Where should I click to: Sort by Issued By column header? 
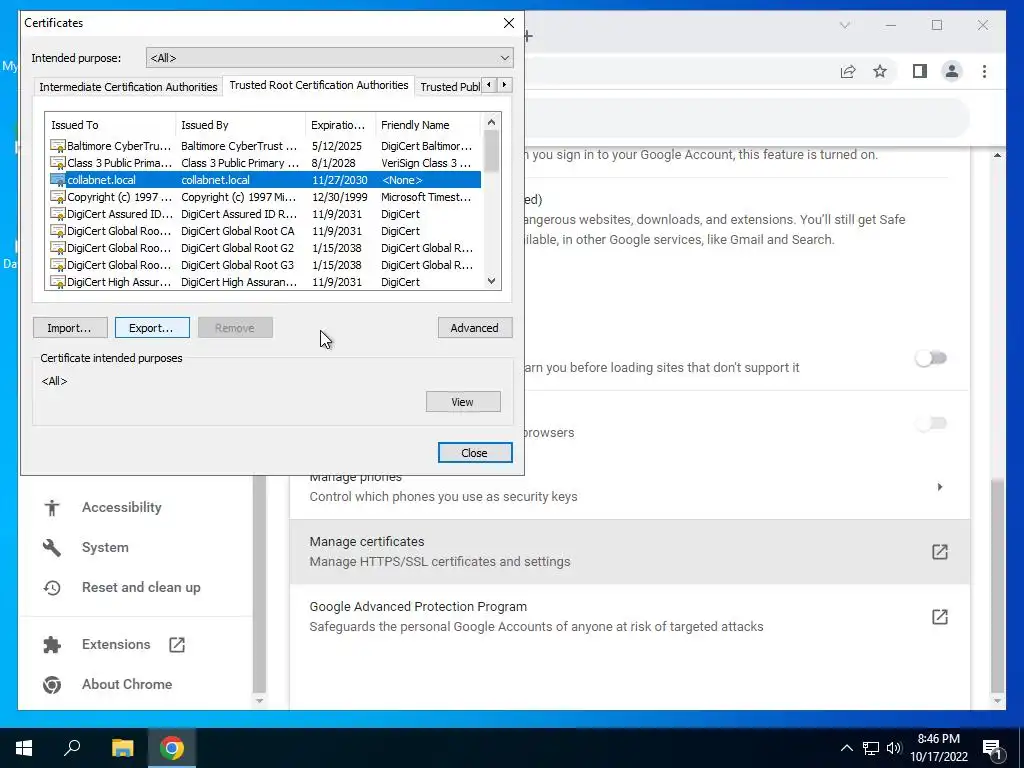(240, 125)
